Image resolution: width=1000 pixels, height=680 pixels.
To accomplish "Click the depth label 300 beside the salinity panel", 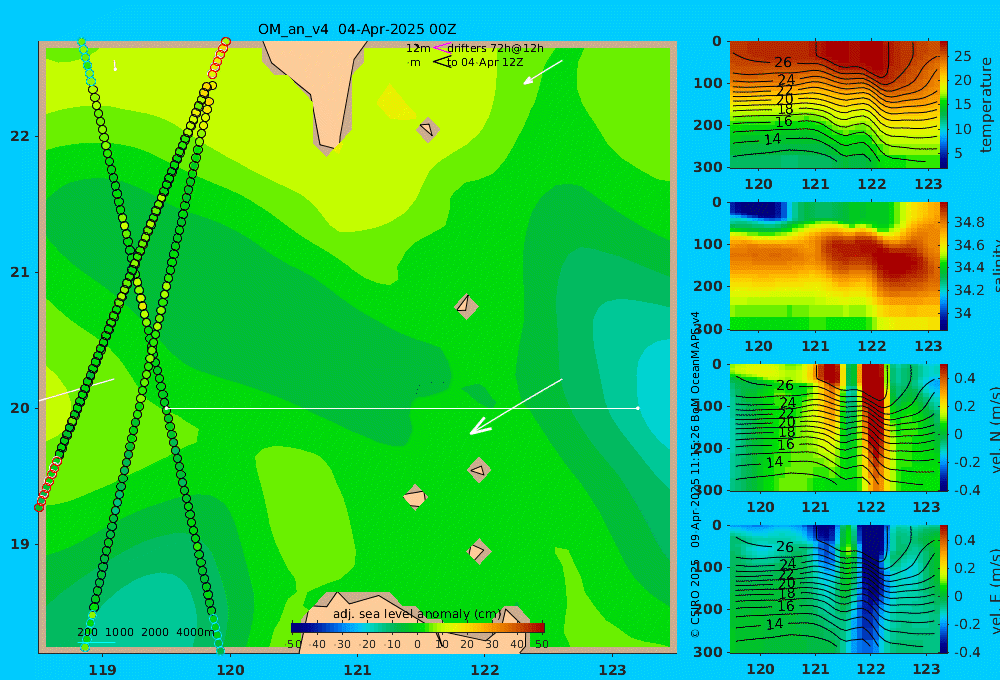I will (709, 329).
